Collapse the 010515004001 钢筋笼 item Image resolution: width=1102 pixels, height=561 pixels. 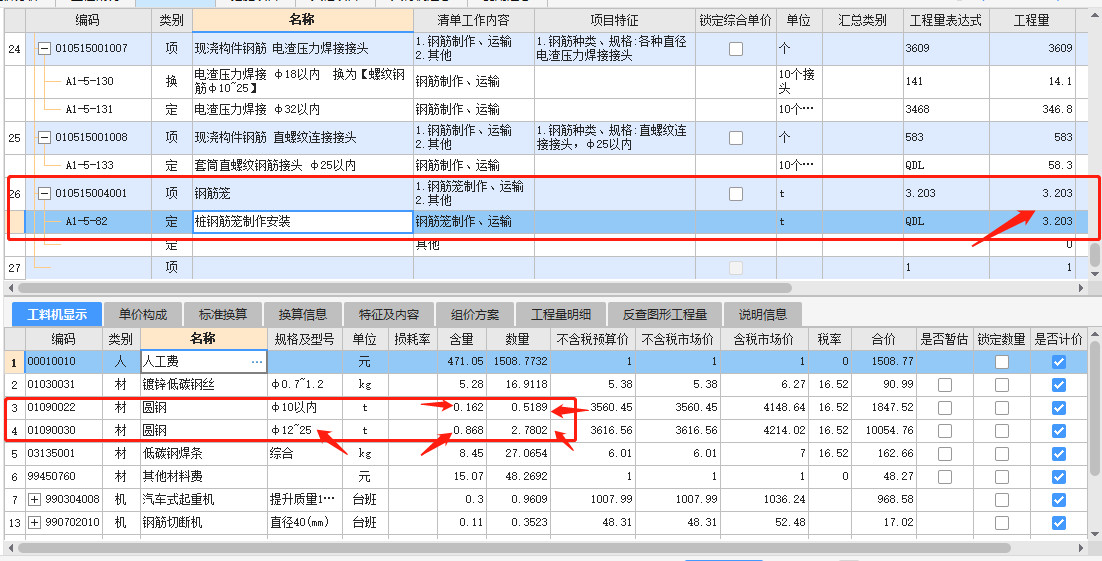(44, 193)
